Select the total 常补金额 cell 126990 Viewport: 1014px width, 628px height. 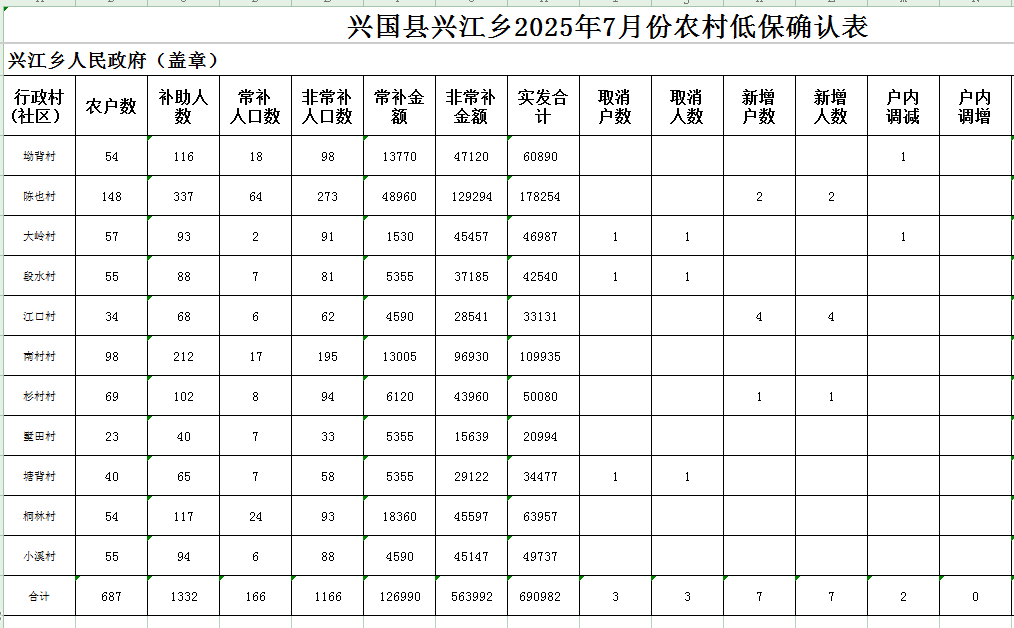point(399,597)
